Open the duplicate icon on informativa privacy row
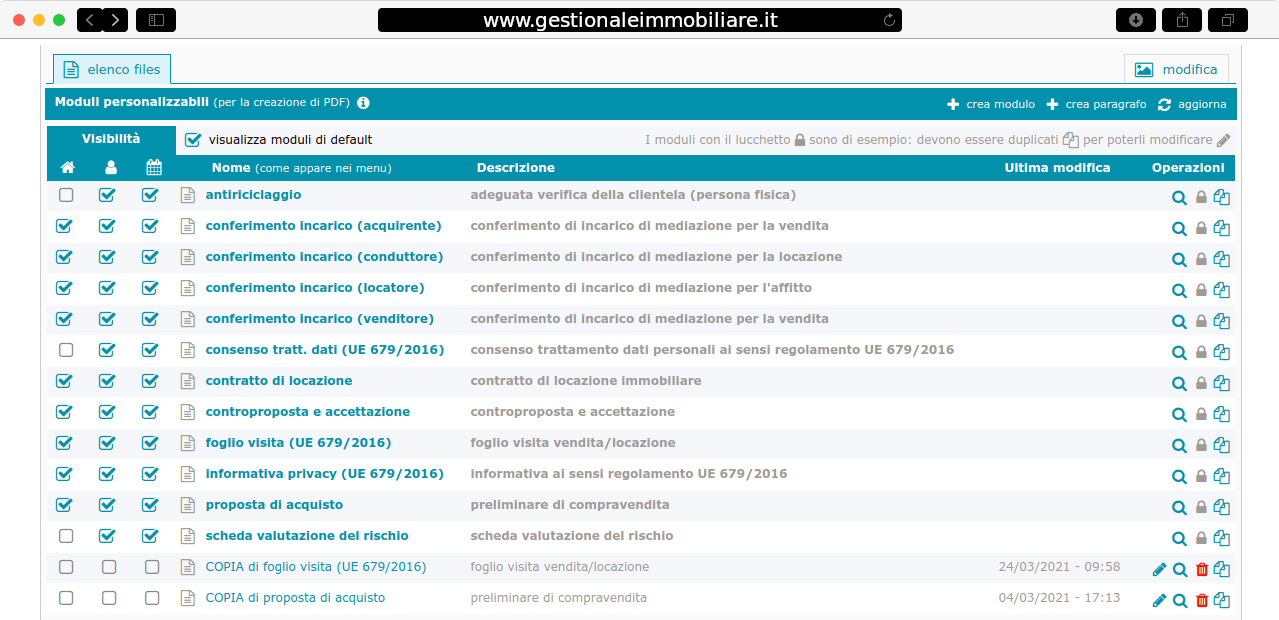The image size is (1279, 620). coord(1221,475)
